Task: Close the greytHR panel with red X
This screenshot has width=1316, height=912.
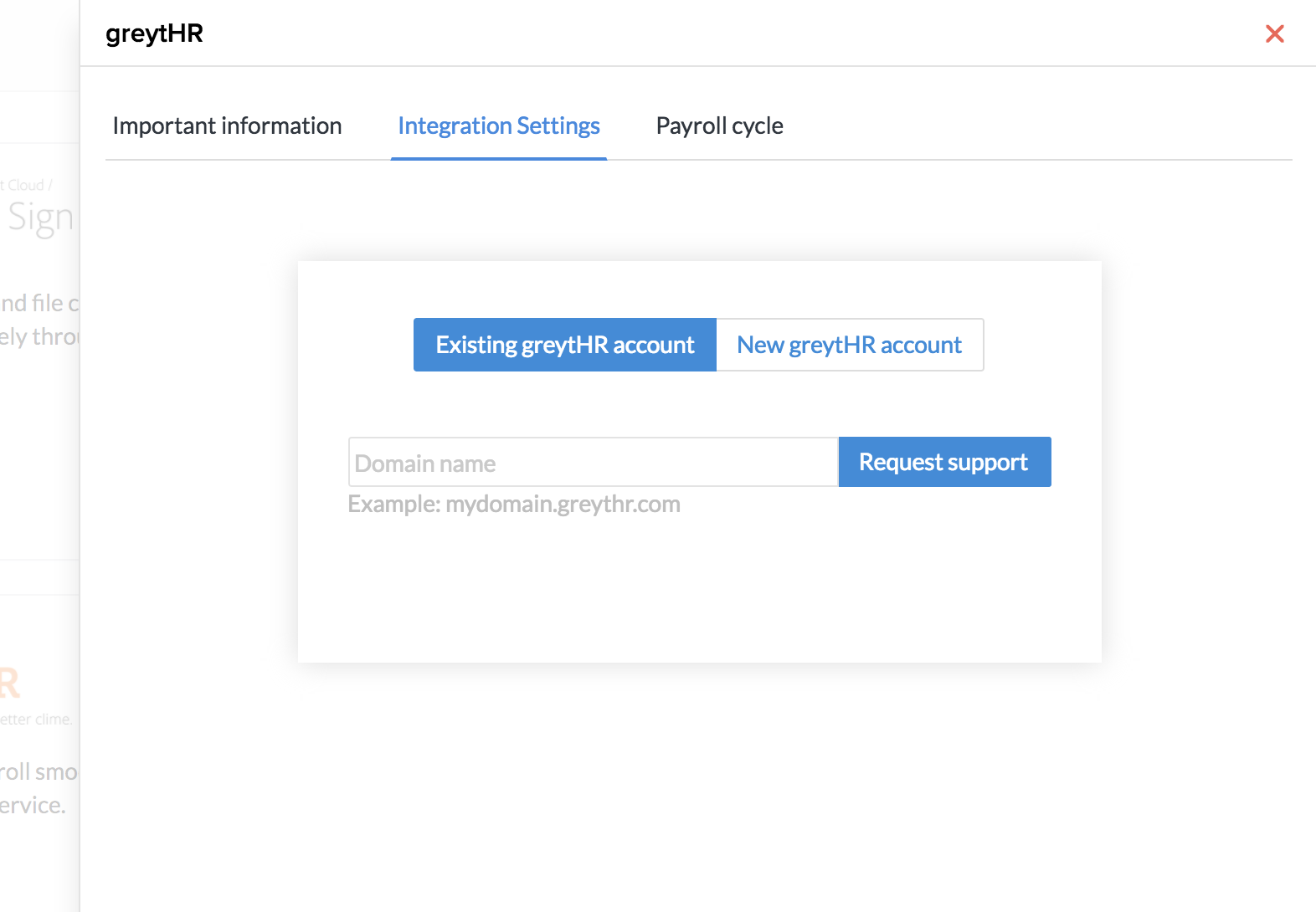Action: 1274,33
